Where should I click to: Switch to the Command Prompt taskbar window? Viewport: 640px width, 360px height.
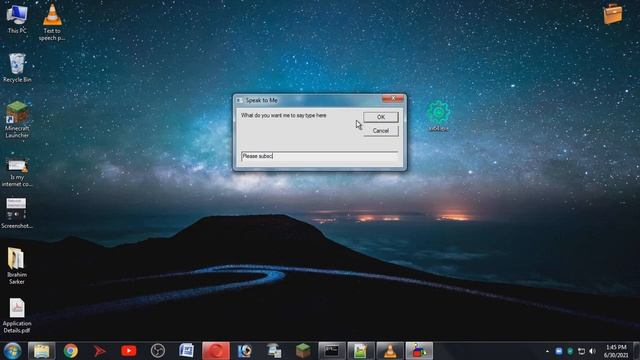tap(331, 351)
